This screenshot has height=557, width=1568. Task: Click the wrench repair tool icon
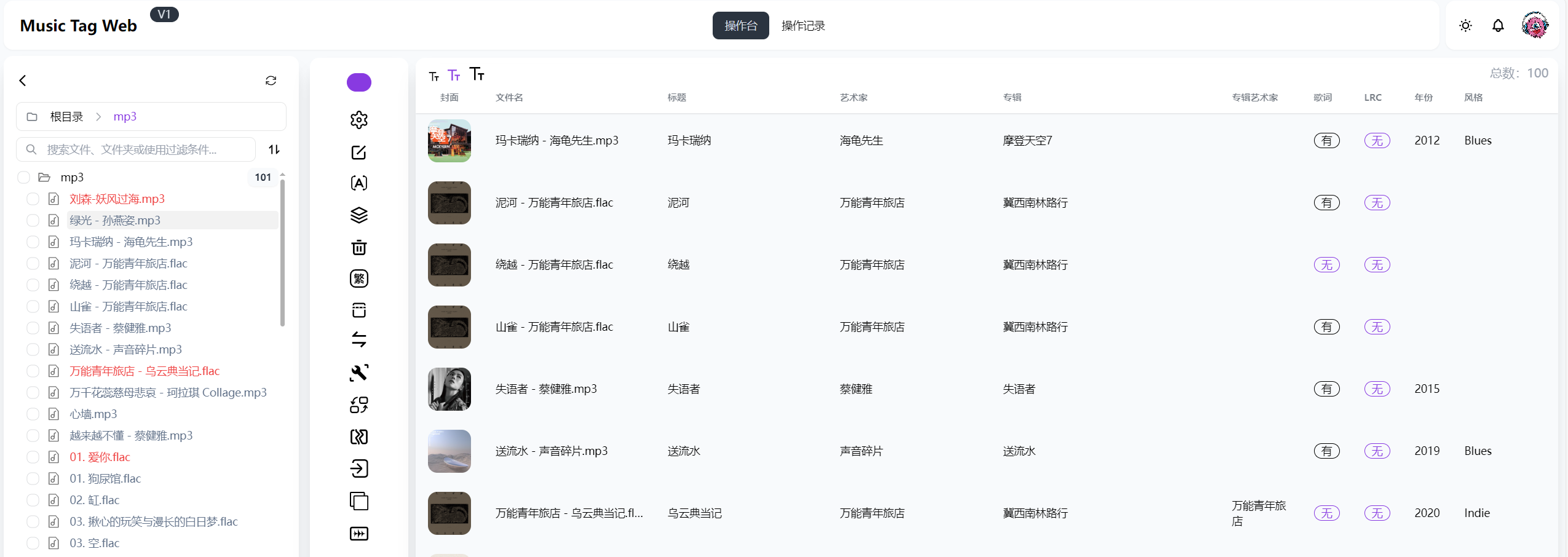[358, 372]
